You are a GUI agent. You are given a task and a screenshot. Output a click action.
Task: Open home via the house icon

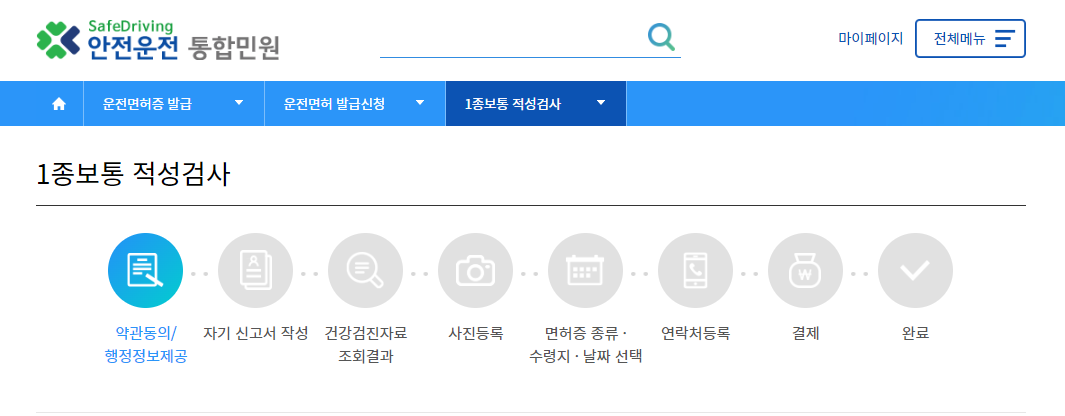(59, 103)
